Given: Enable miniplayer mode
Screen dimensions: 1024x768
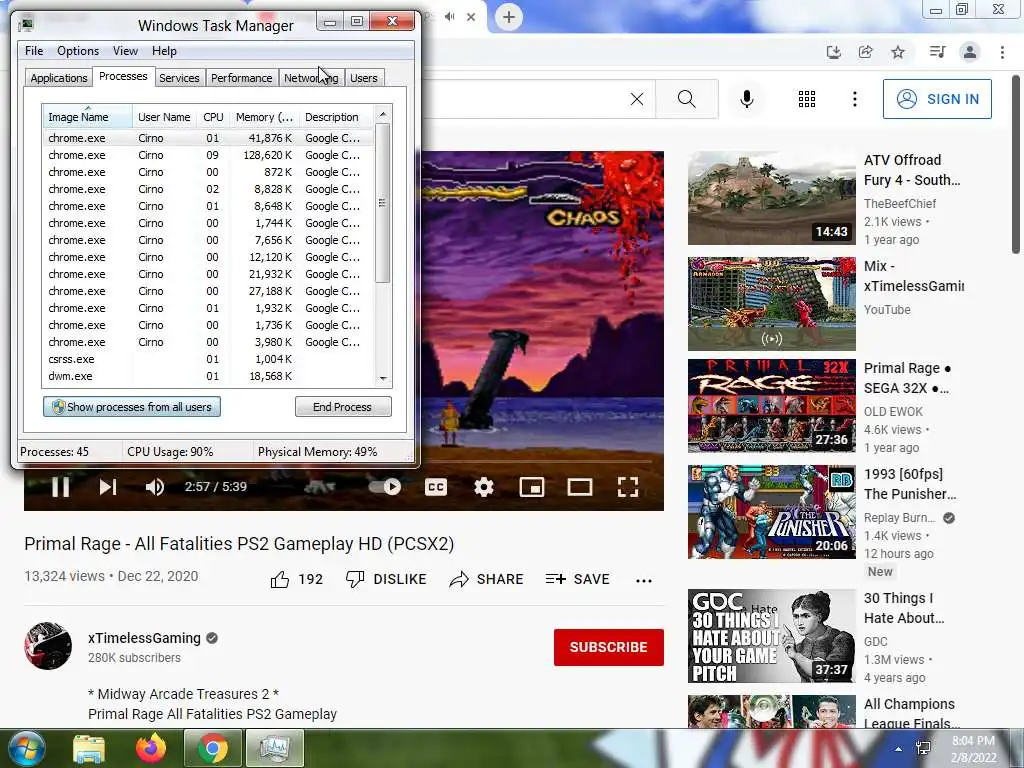Looking at the screenshot, I should coord(532,487).
